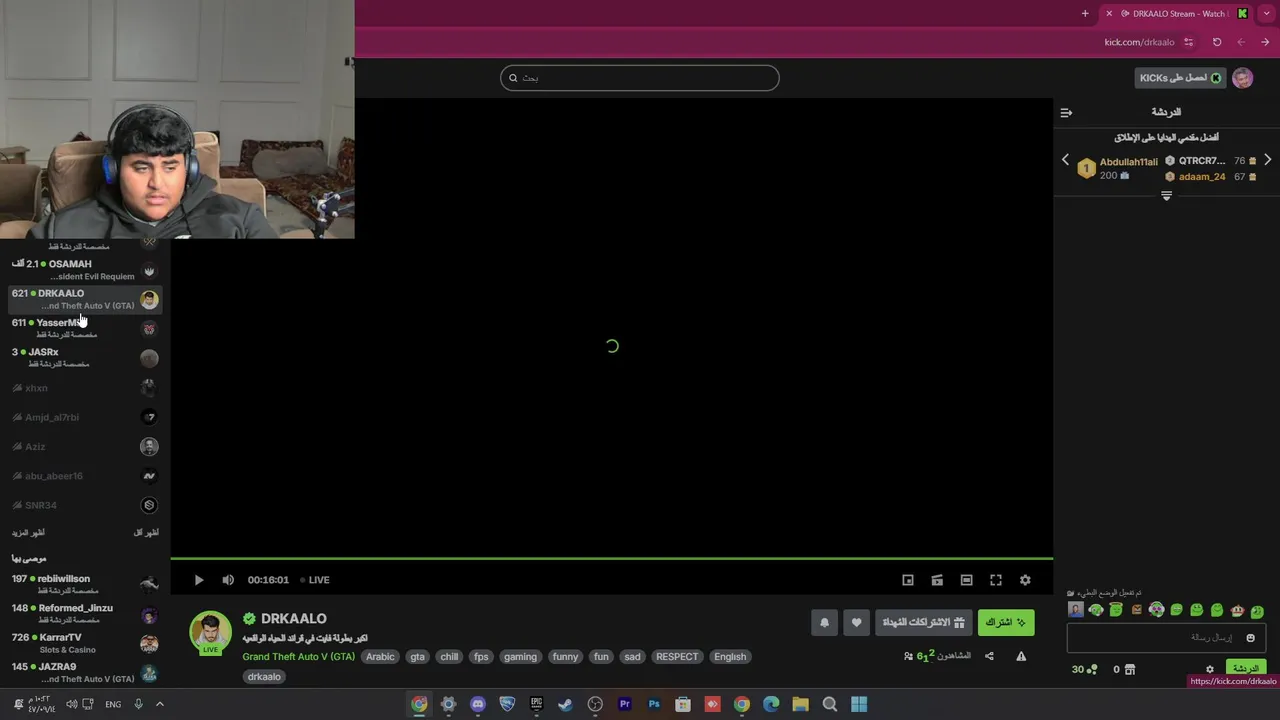The height and width of the screenshot is (720, 1280).
Task: Select the RESPECT tag
Action: click(x=677, y=657)
